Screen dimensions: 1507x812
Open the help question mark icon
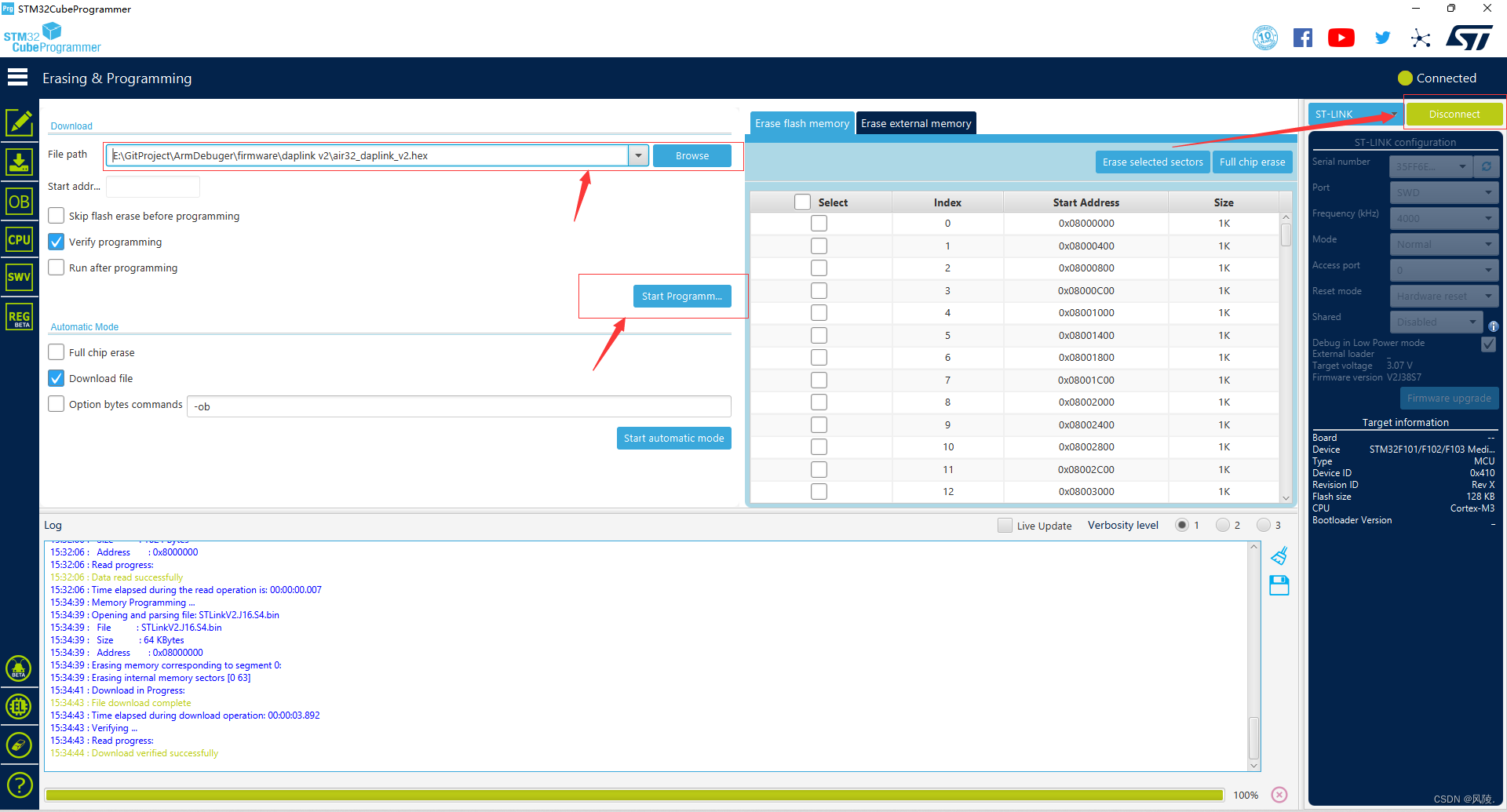(x=19, y=785)
